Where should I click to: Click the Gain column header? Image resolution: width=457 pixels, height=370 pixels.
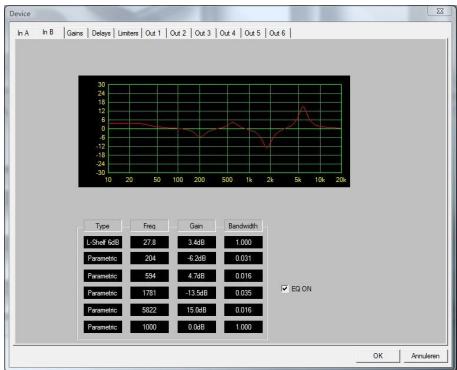[x=196, y=226]
